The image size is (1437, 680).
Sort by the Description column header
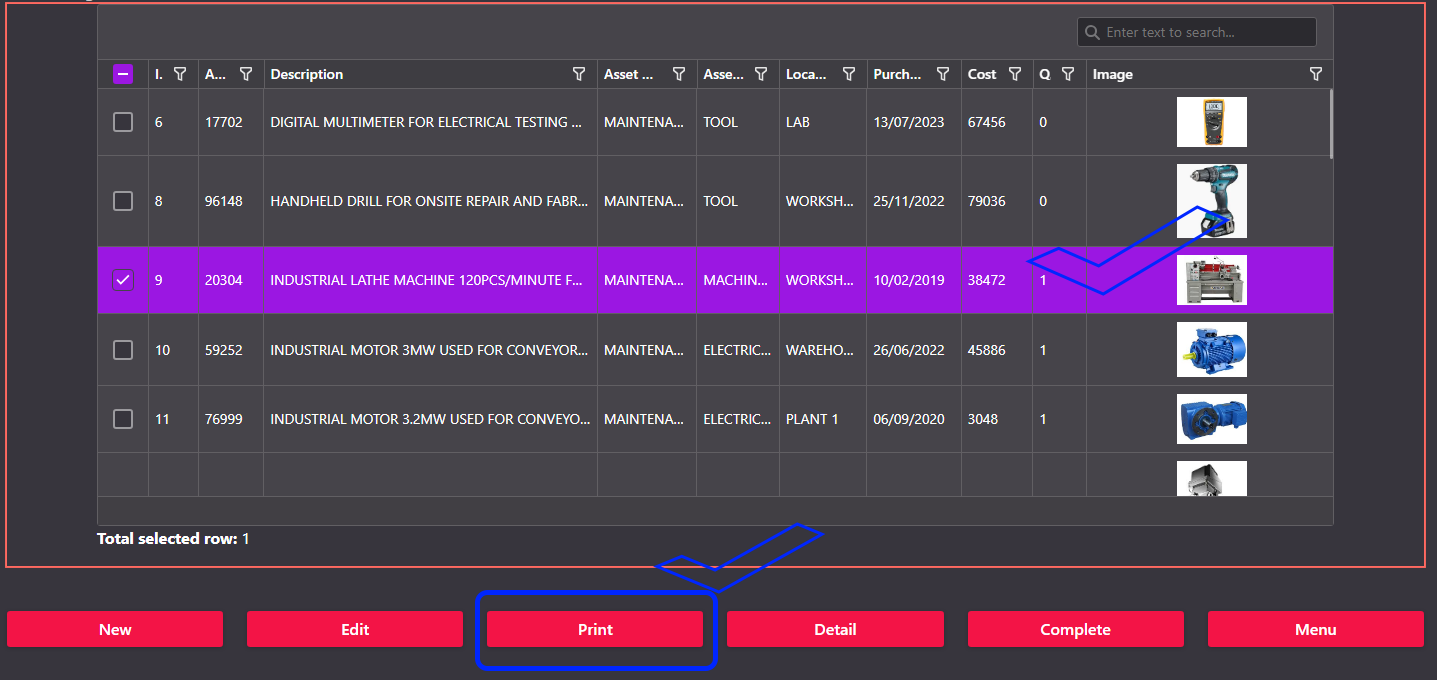tap(307, 74)
